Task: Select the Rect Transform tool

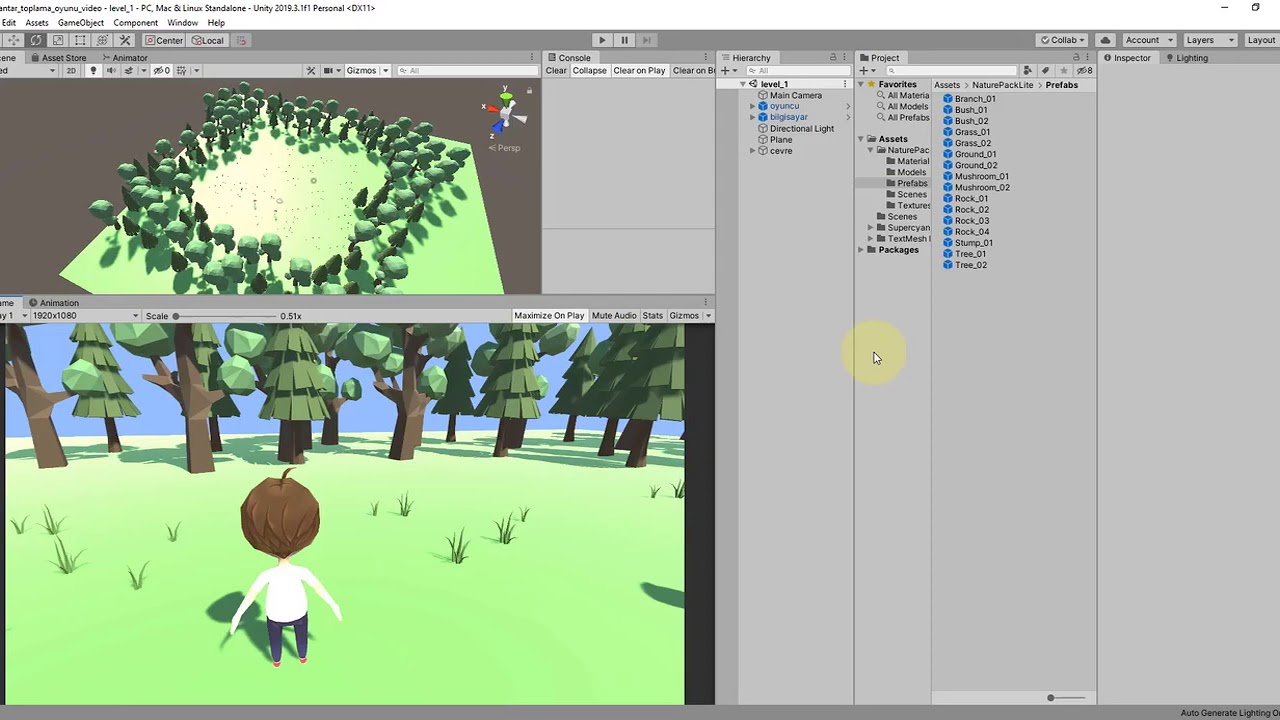Action: pos(80,40)
